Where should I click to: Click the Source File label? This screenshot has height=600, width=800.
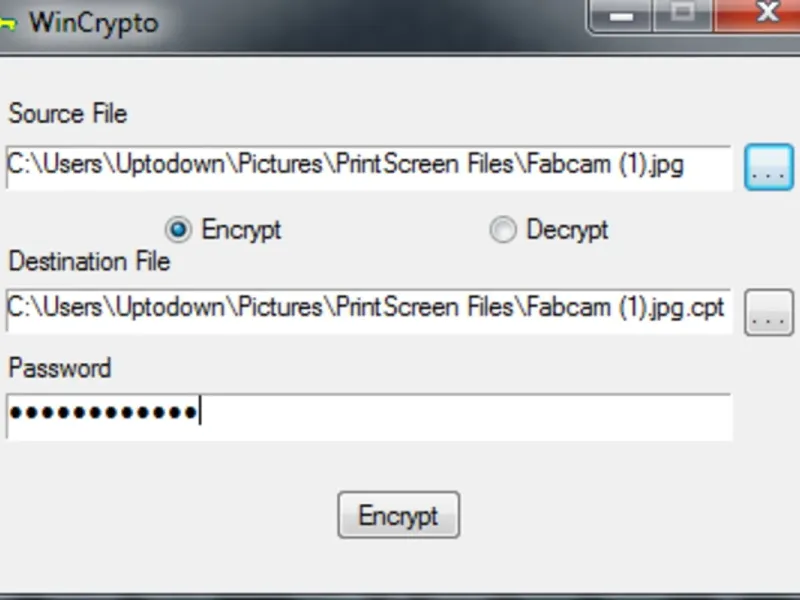tap(68, 114)
